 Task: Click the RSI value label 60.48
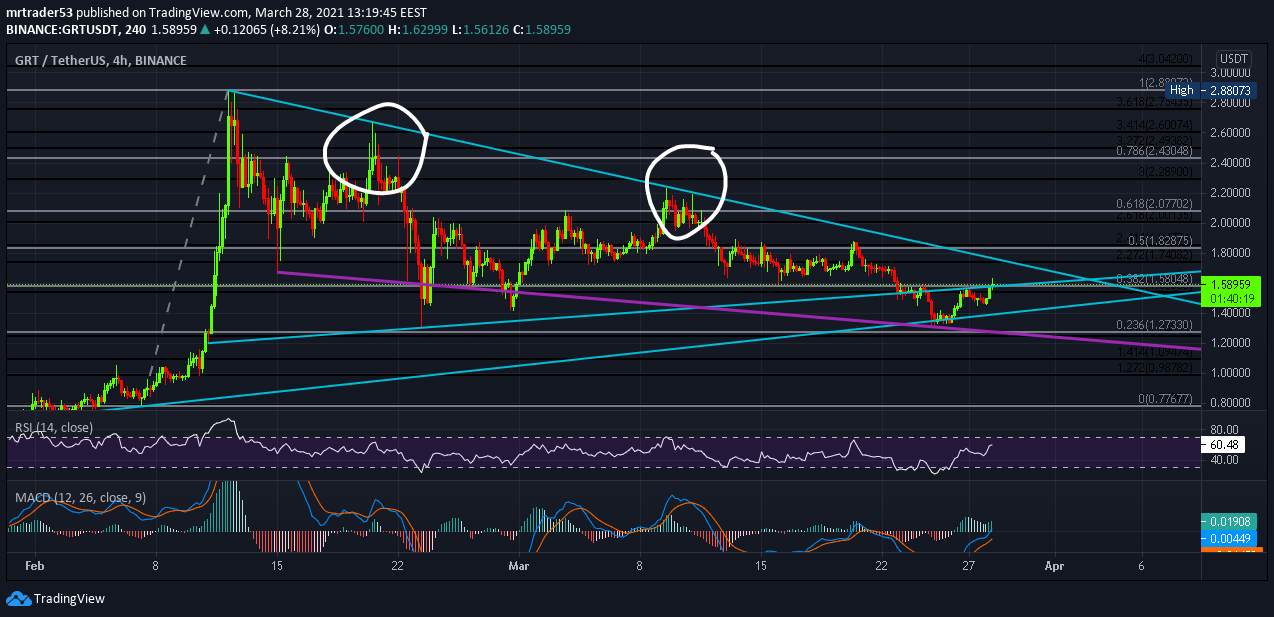1223,444
